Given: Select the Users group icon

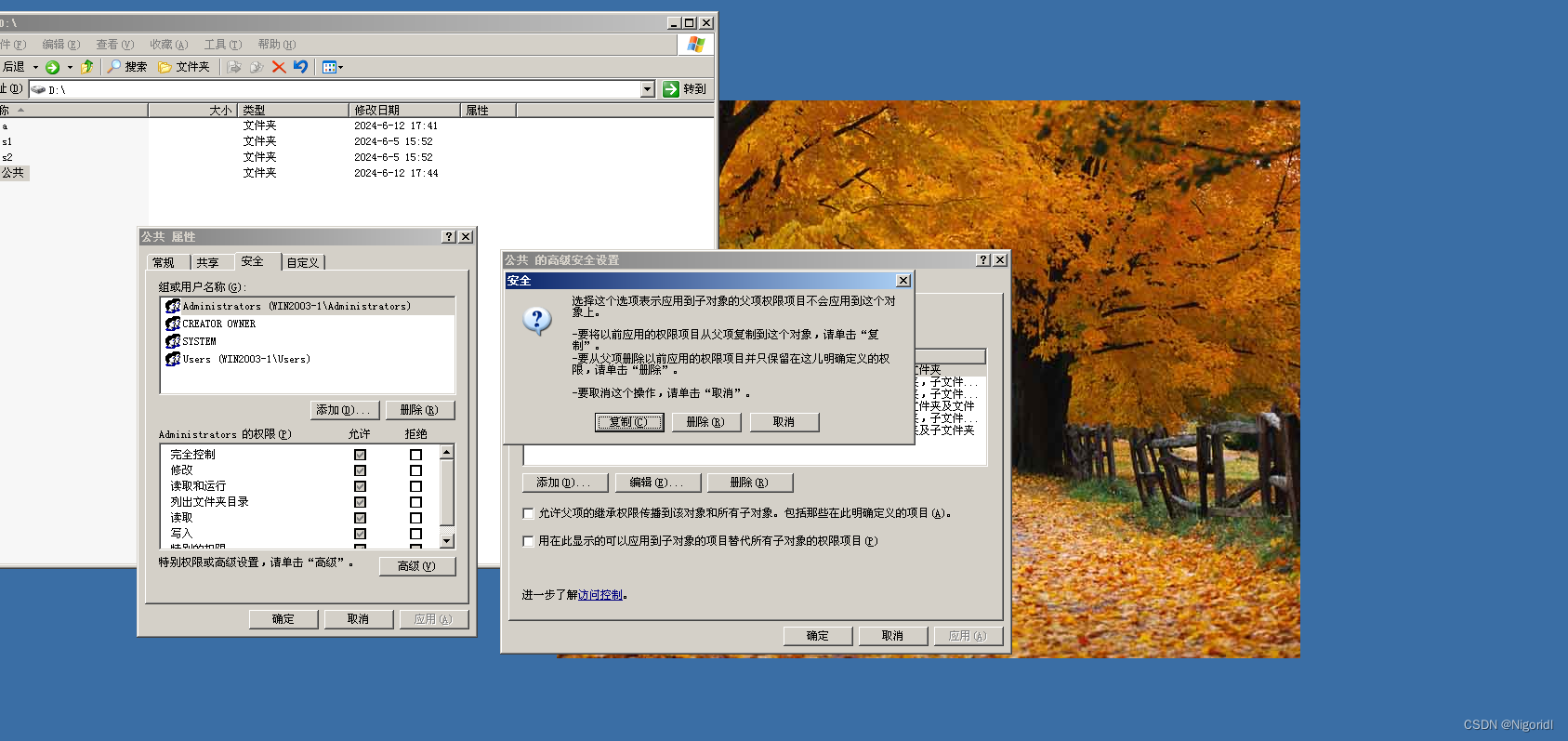Looking at the screenshot, I should tap(173, 359).
